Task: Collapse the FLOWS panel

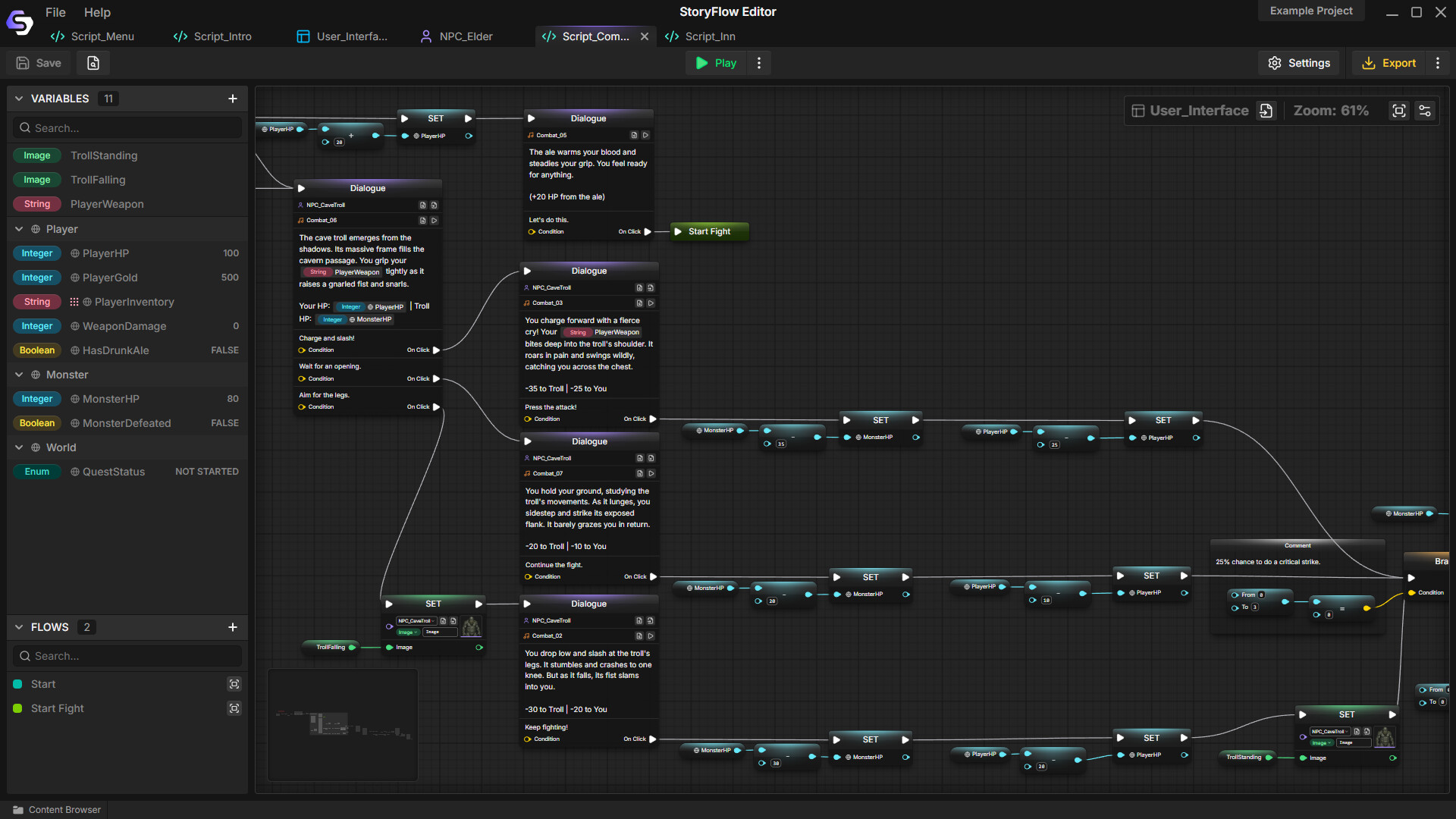Action: click(19, 627)
